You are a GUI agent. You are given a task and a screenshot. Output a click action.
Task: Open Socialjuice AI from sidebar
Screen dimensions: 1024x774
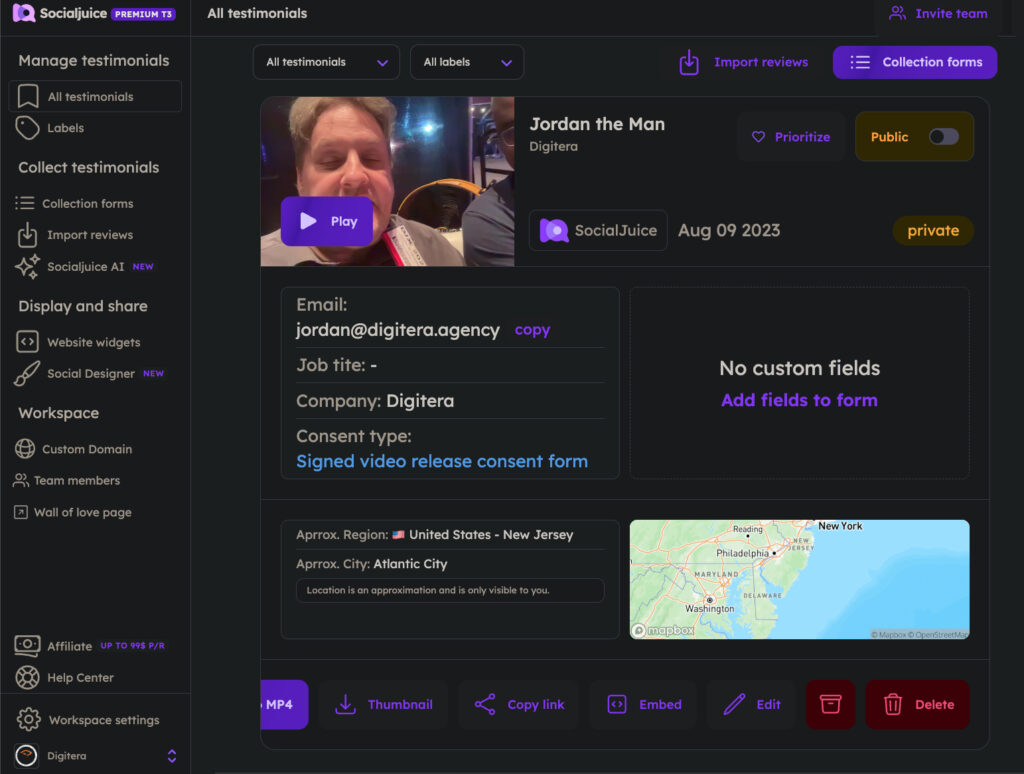(x=85, y=267)
